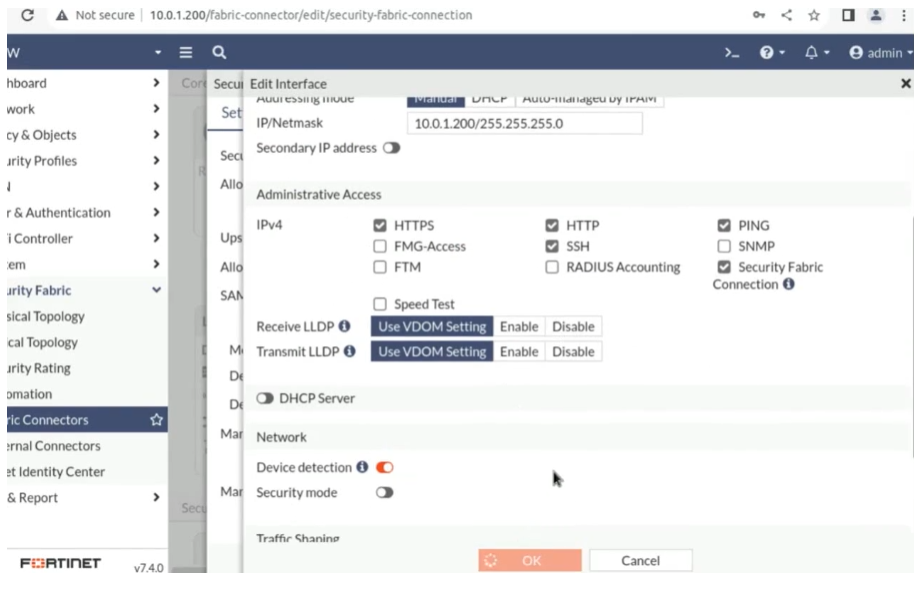
Task: Expand Policy & Objects chevron
Action: pyautogui.click(x=156, y=134)
